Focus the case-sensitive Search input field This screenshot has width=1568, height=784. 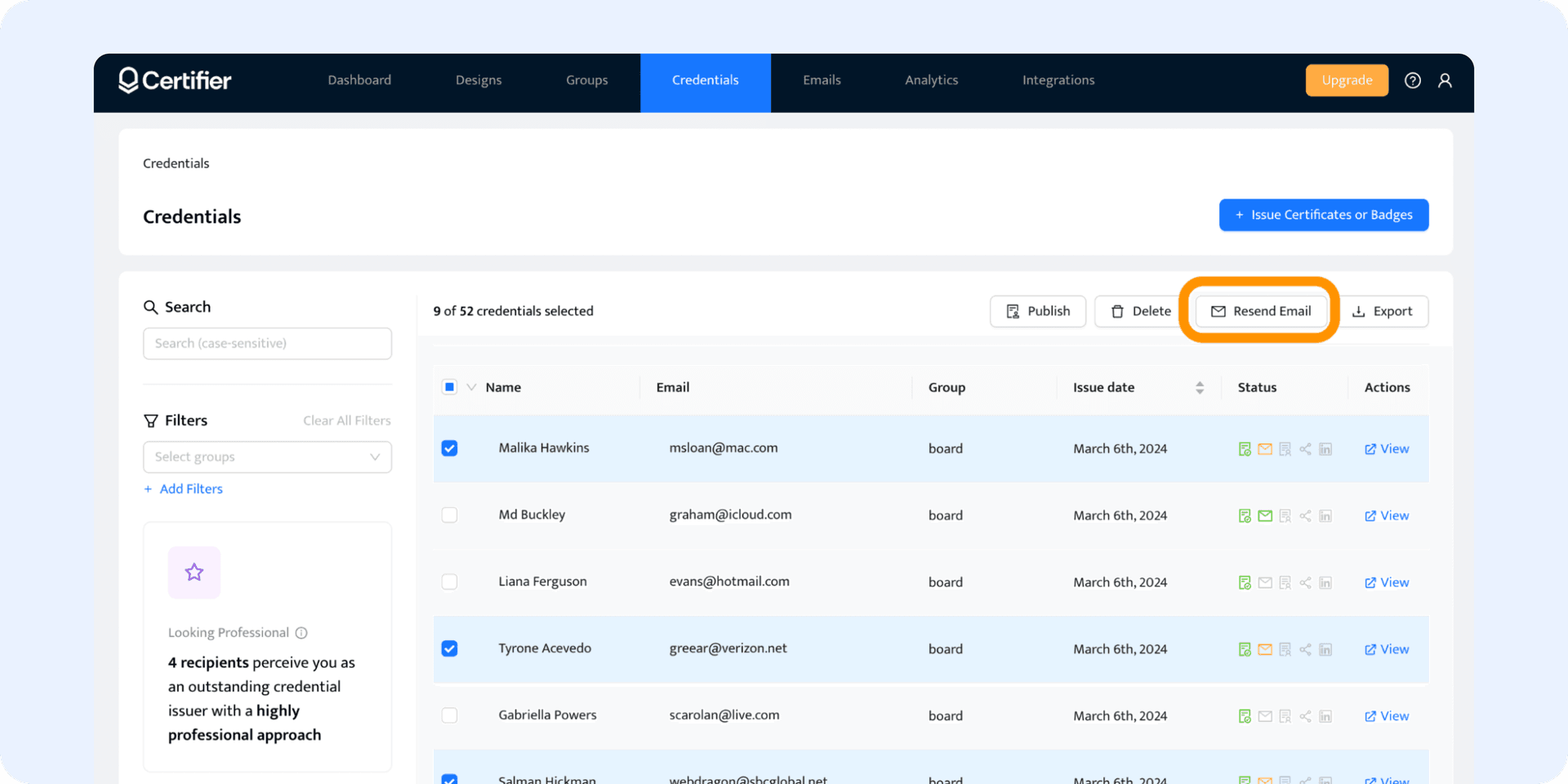(x=267, y=344)
